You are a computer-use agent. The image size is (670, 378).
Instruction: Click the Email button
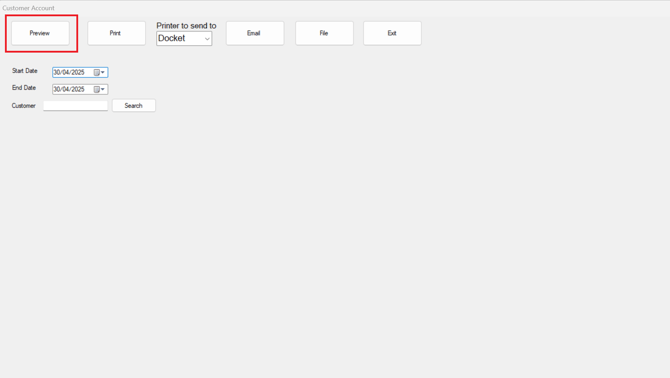point(255,33)
